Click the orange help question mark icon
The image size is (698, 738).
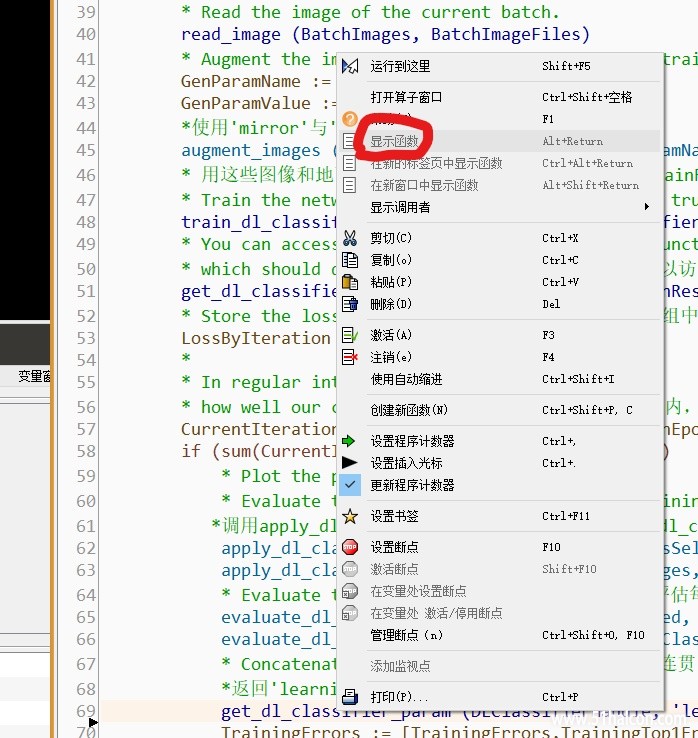[x=350, y=119]
